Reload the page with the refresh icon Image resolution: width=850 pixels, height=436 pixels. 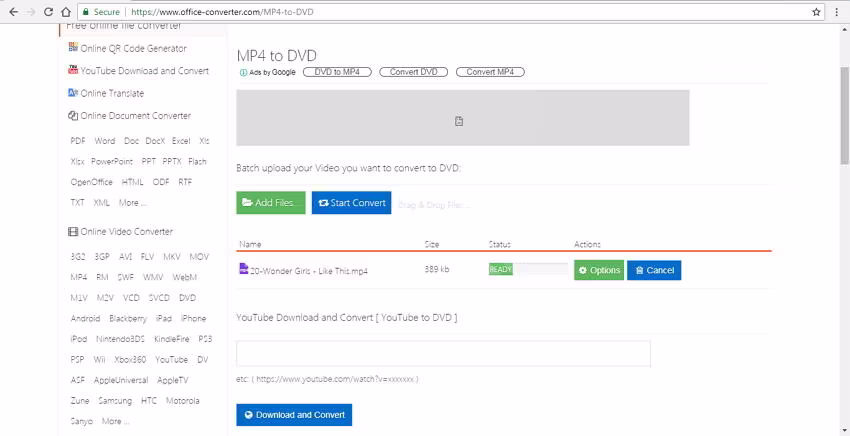(x=48, y=12)
